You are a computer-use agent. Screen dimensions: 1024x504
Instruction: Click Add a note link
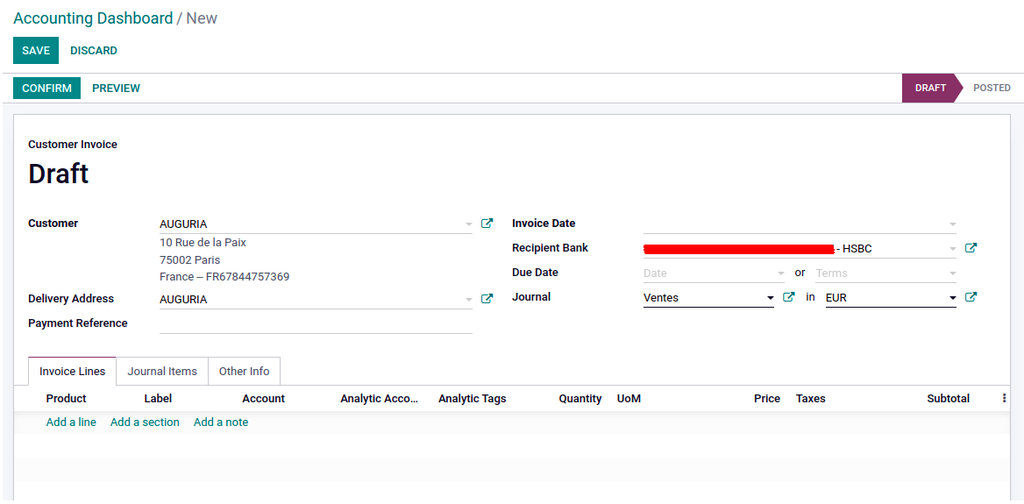221,422
